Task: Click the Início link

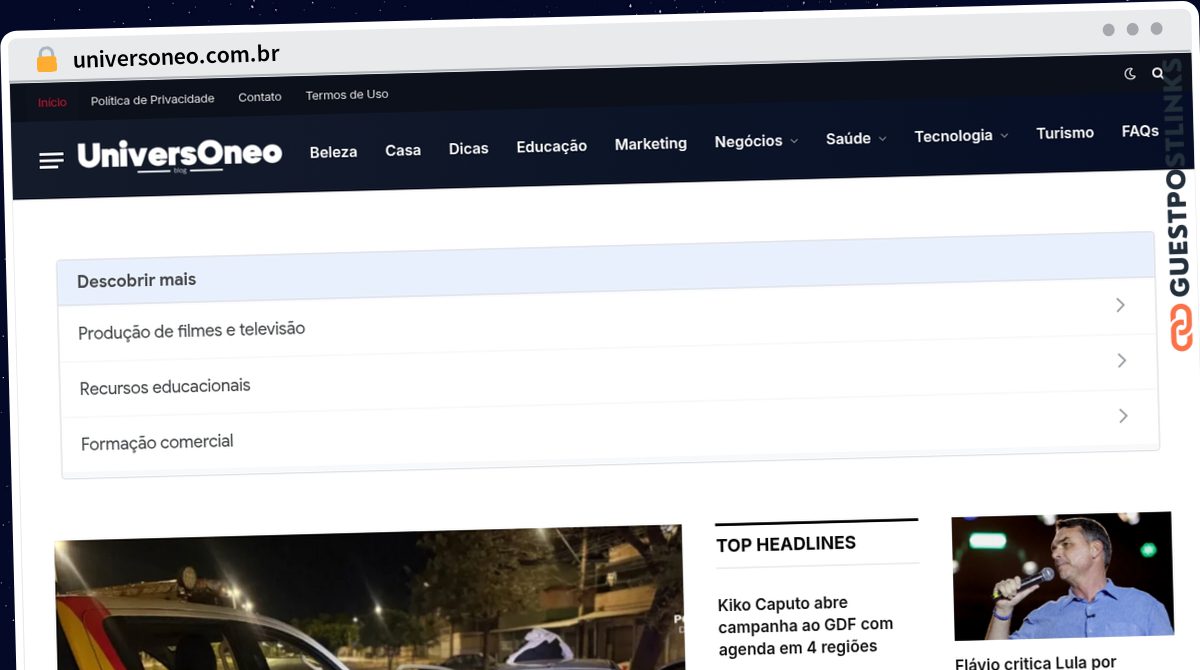Action: click(x=52, y=102)
